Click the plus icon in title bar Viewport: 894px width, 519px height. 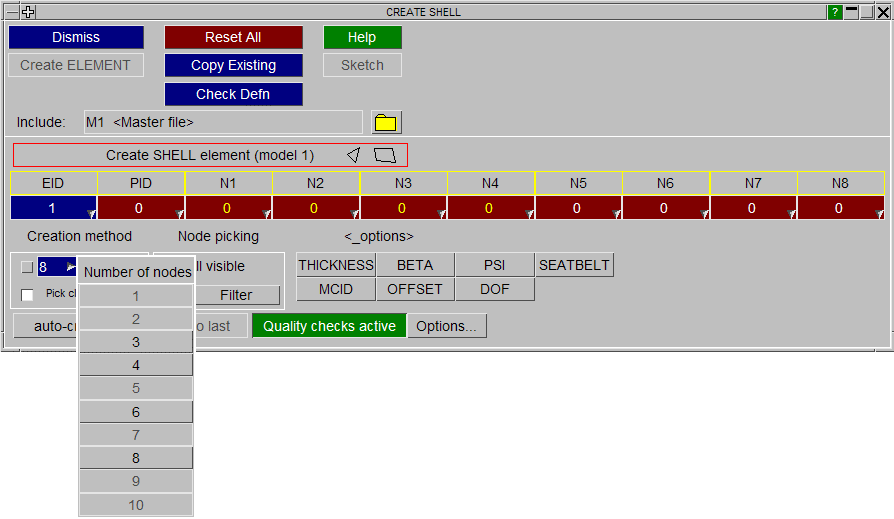pos(28,11)
